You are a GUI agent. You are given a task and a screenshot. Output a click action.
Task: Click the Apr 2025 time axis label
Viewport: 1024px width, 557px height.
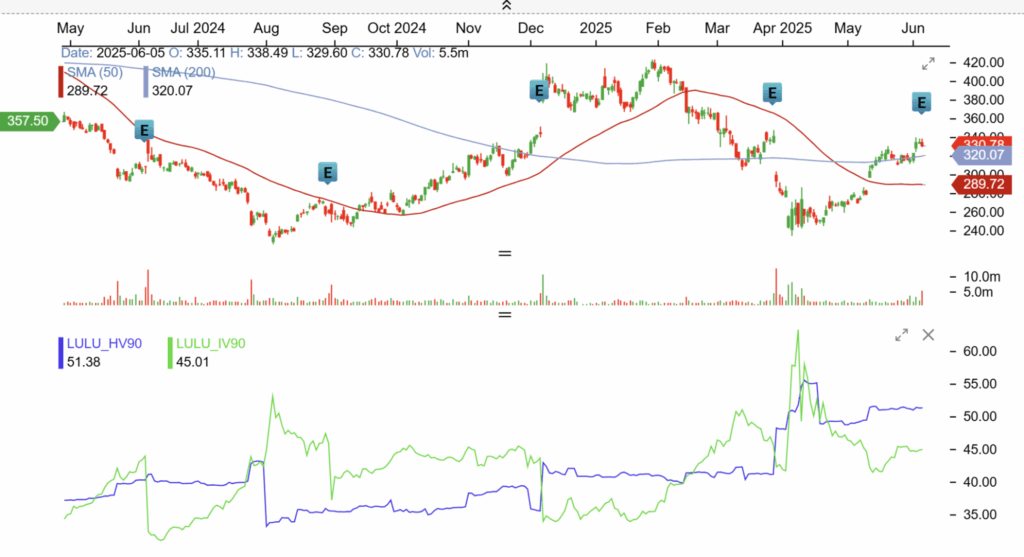coord(782,28)
